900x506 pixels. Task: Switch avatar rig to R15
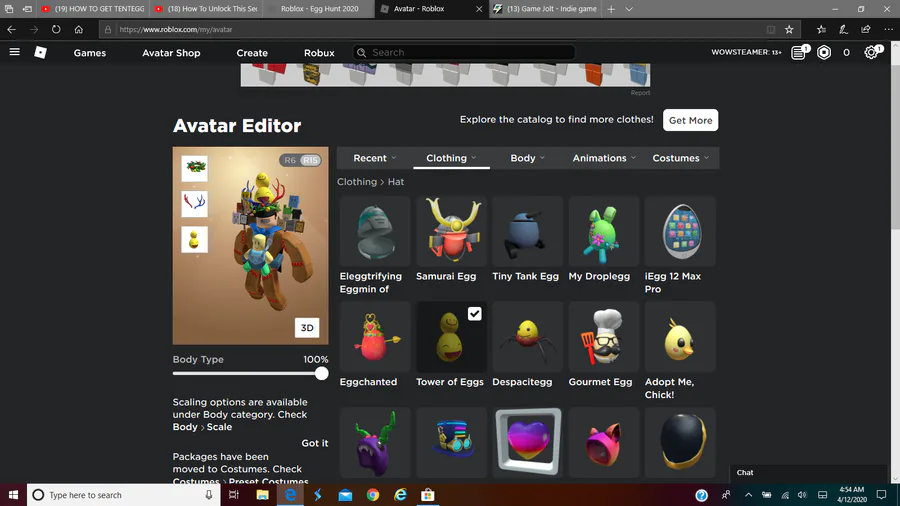[x=310, y=160]
